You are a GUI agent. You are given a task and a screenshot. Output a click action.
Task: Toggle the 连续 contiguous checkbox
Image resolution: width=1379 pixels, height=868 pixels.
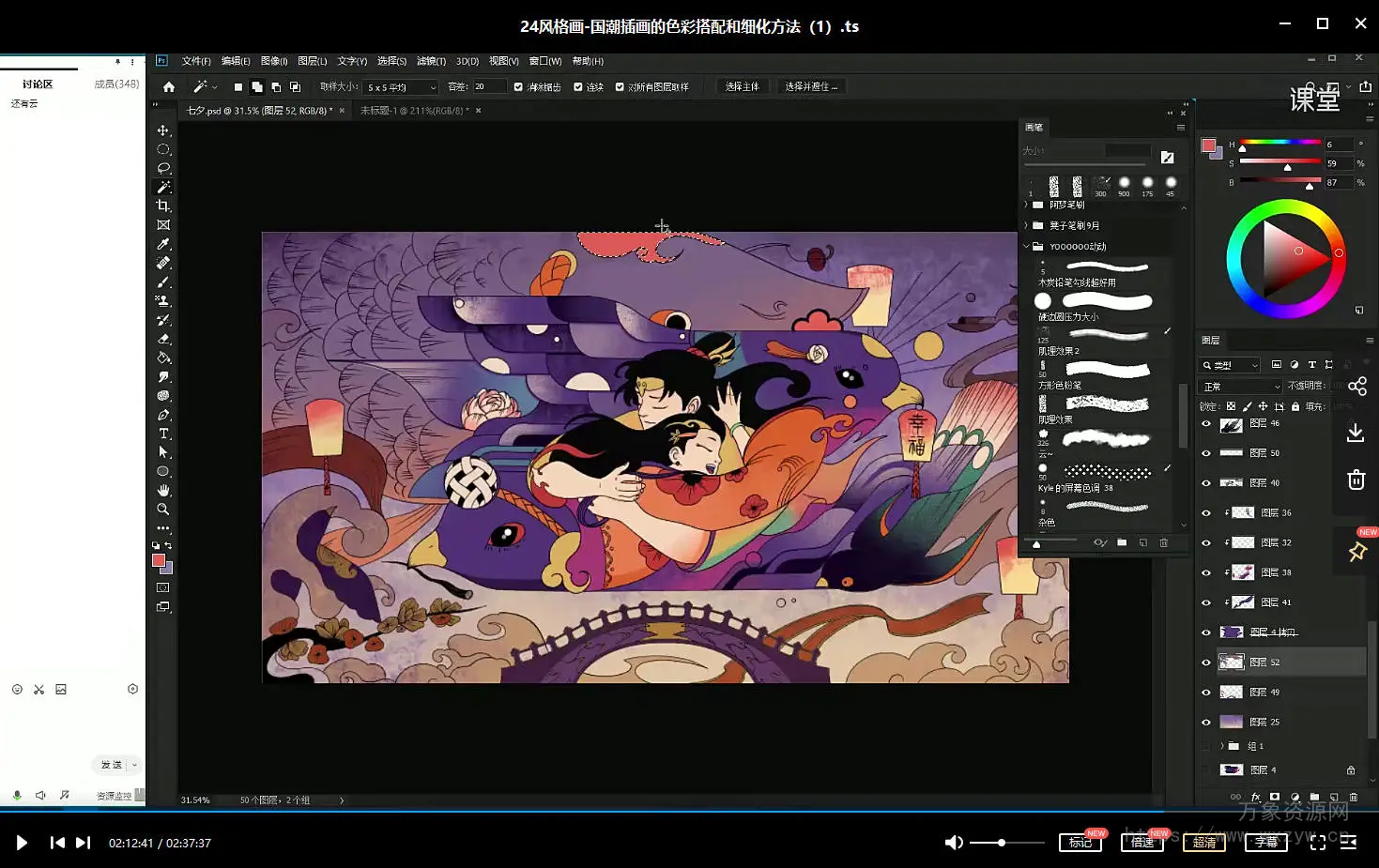578,87
